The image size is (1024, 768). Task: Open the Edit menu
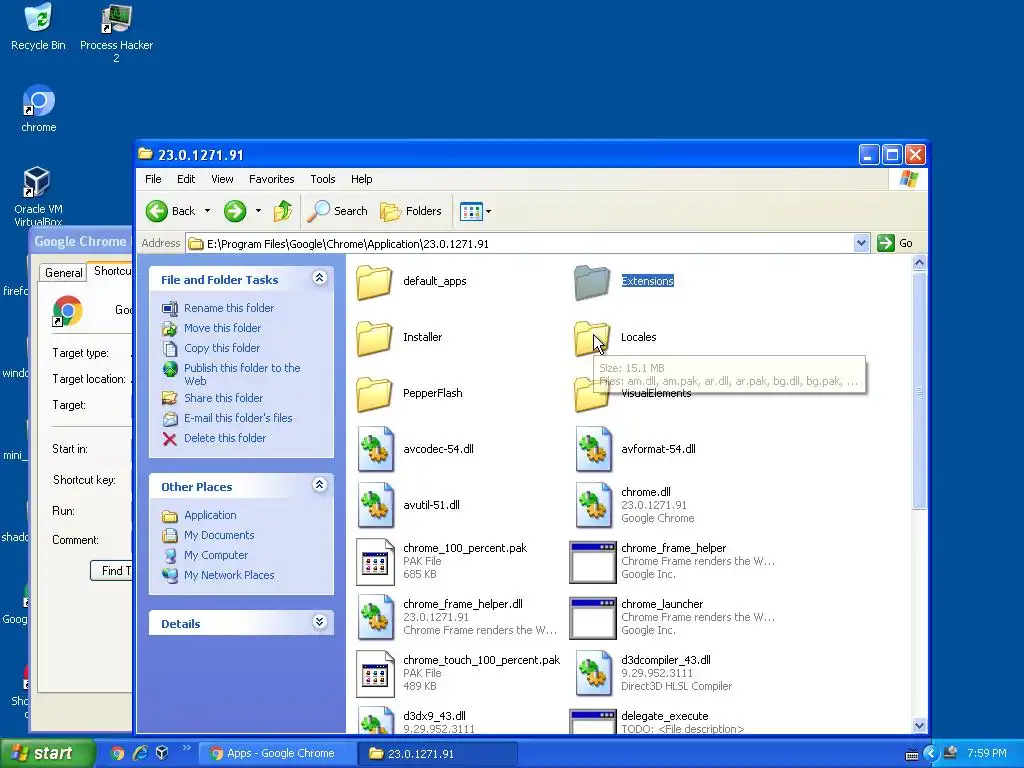(x=185, y=179)
